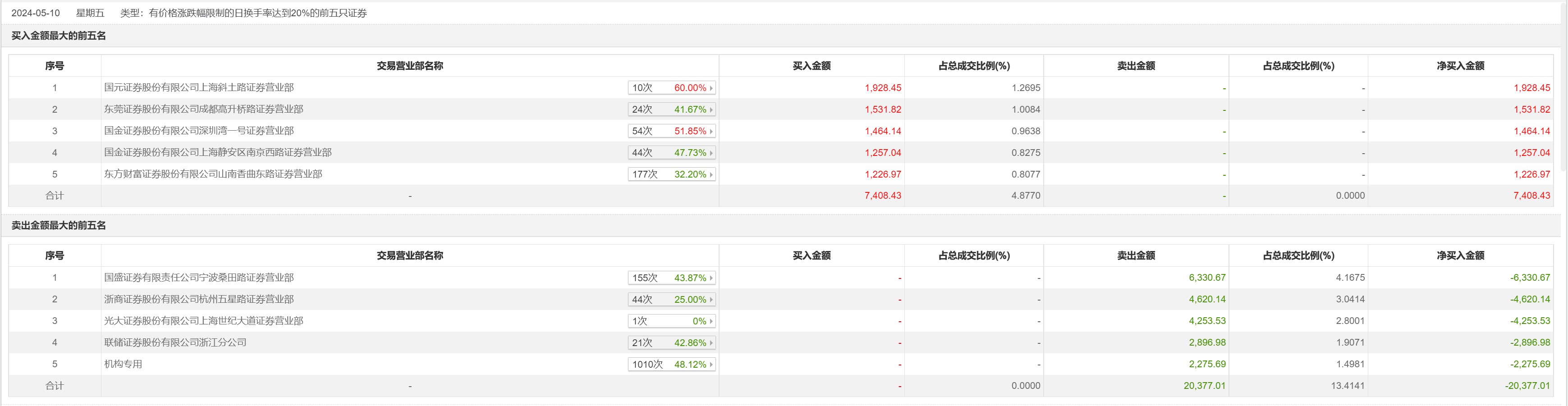This screenshot has width=1568, height=406.
Task: Click 浙商证券杭州五星路证券营业部 name
Action: click(x=198, y=300)
